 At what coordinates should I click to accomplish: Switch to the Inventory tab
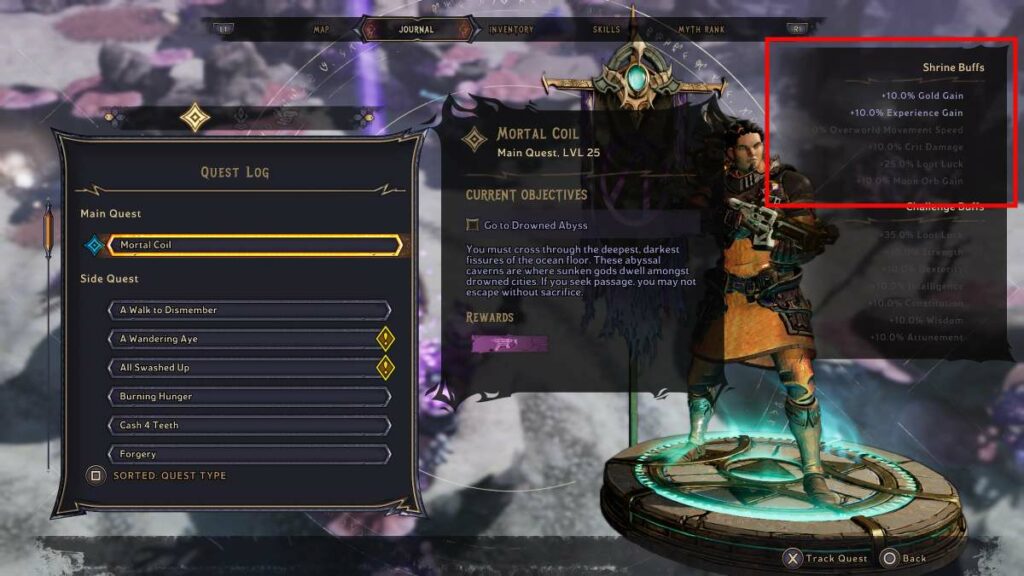pos(511,30)
